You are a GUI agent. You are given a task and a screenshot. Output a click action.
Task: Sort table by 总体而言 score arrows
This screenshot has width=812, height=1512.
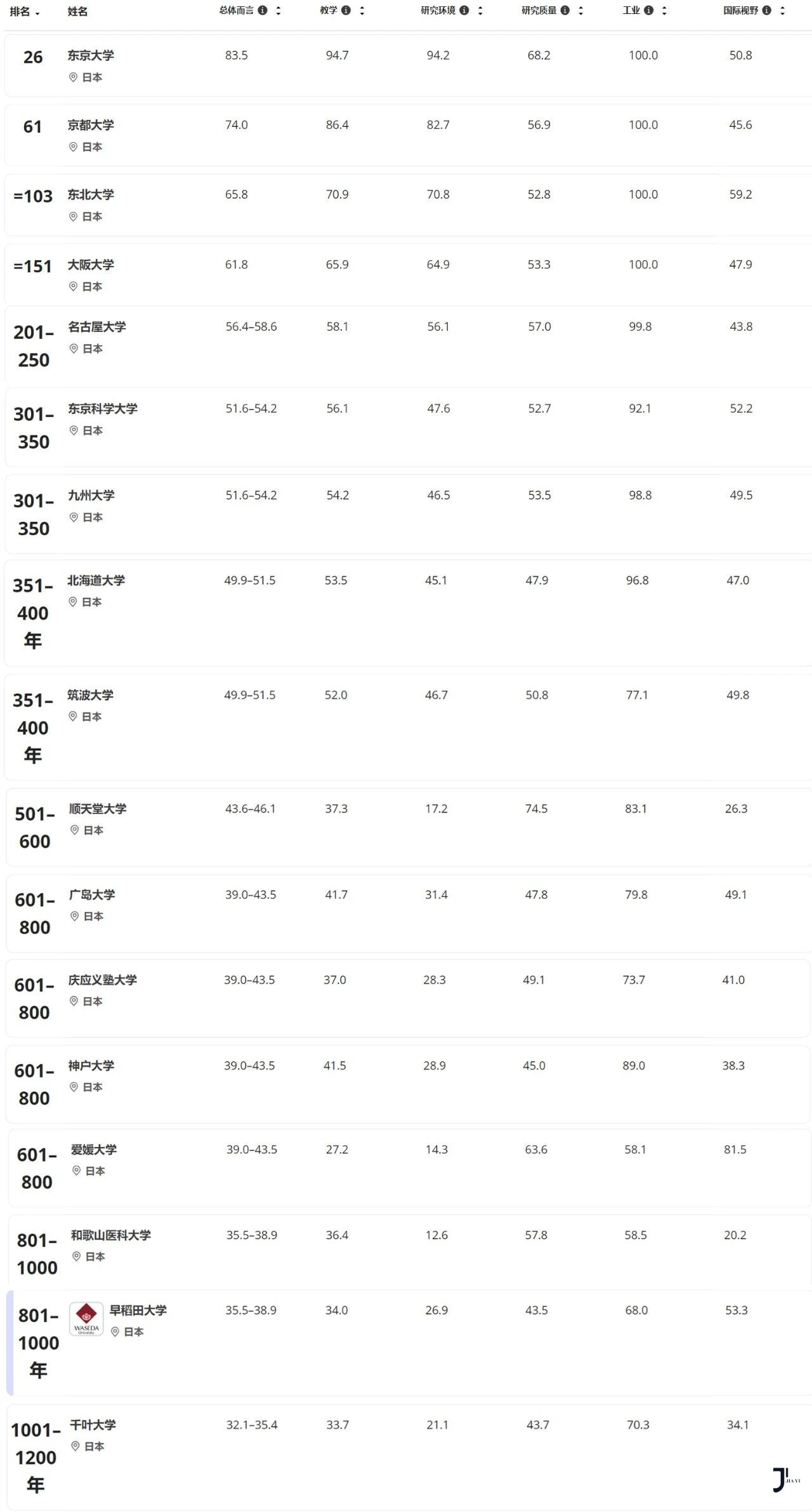(x=278, y=10)
